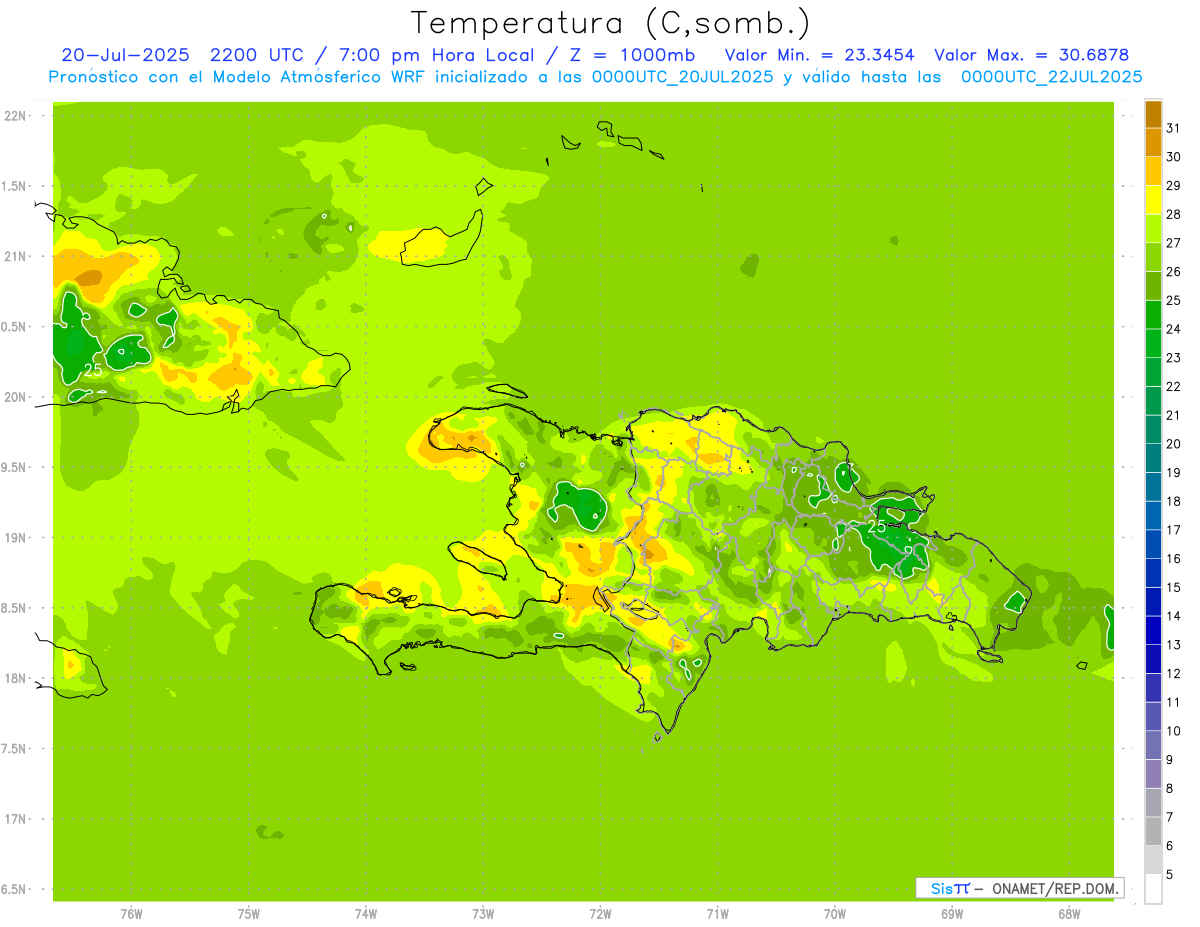Click the '2200 UTC' time text
The height and width of the screenshot is (927, 1200).
pyautogui.click(x=258, y=55)
